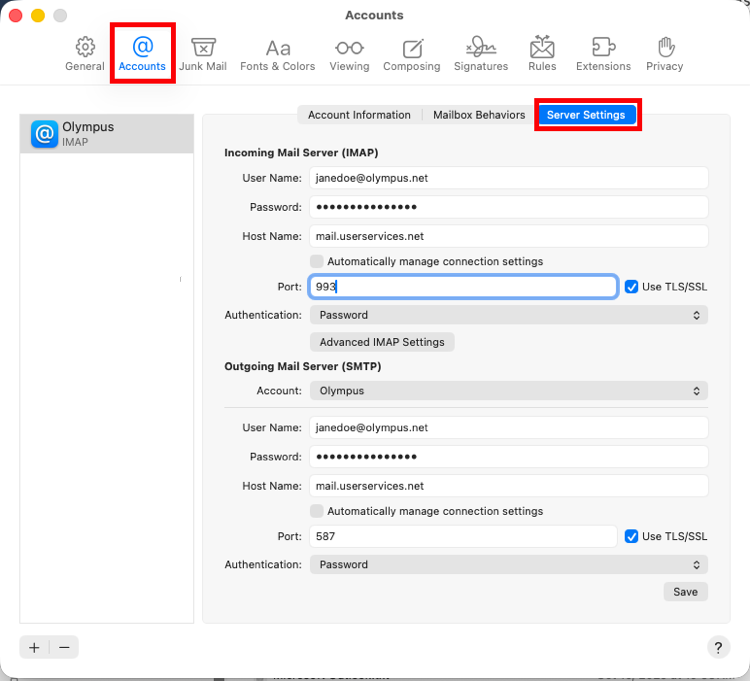
Task: Click the SMTP Port field containing 587
Action: (463, 536)
